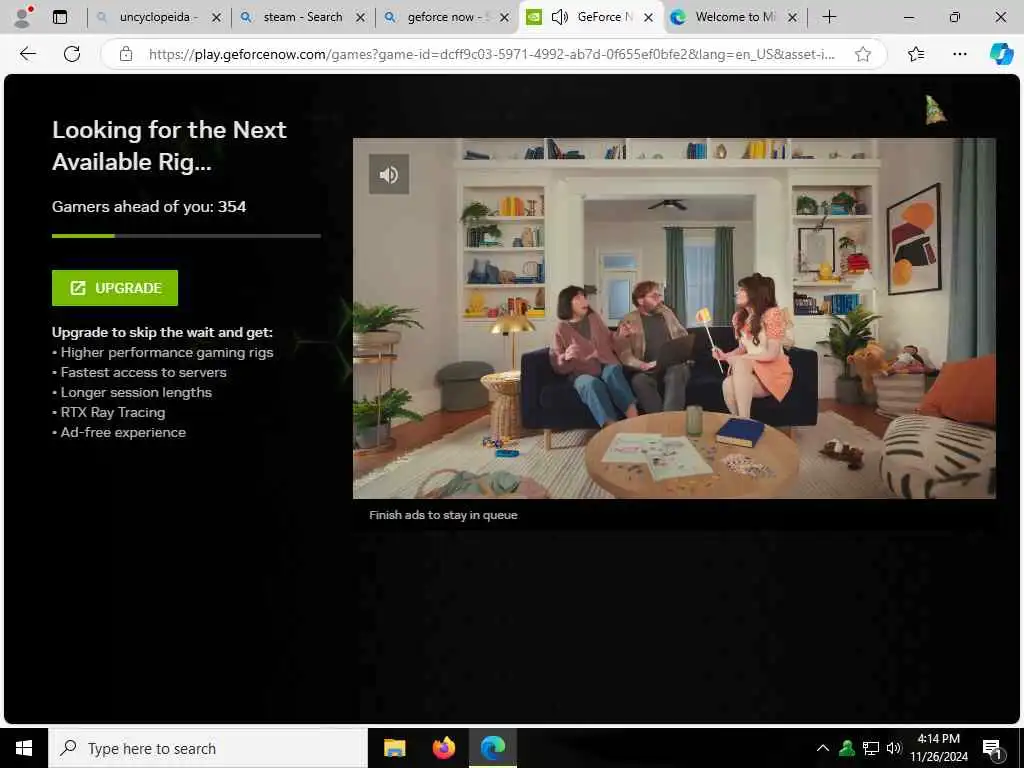Switch to the geforce now search tab
This screenshot has height=768, width=1024.
(x=446, y=17)
